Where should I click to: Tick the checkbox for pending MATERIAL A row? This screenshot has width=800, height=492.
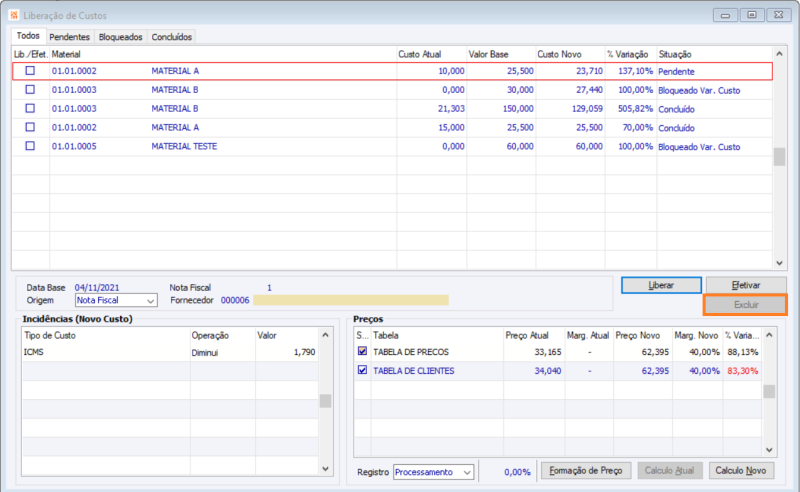tap(30, 71)
